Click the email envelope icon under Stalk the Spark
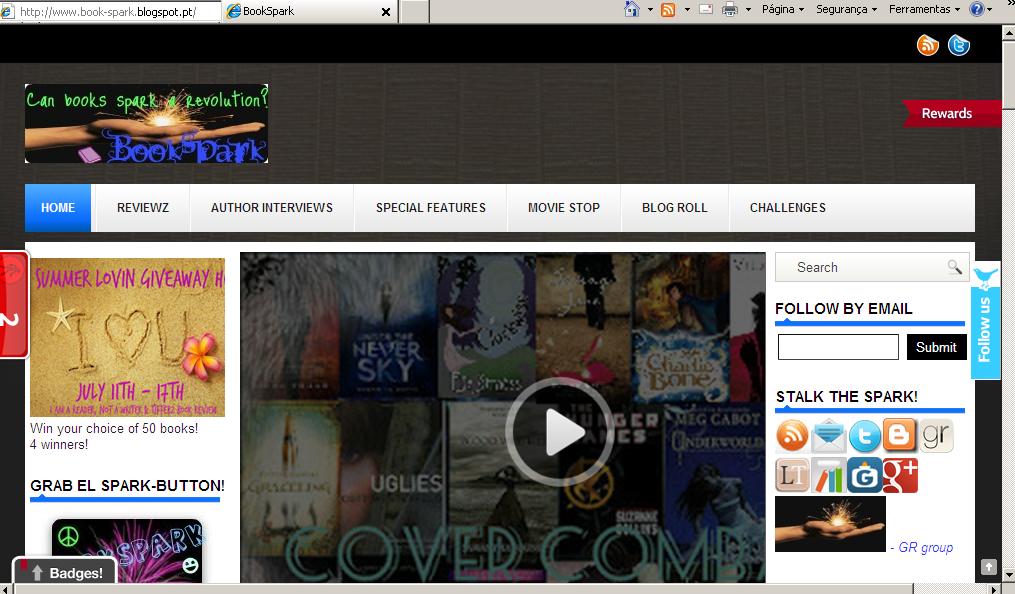Screen dimensions: 1015x594 [x=829, y=435]
